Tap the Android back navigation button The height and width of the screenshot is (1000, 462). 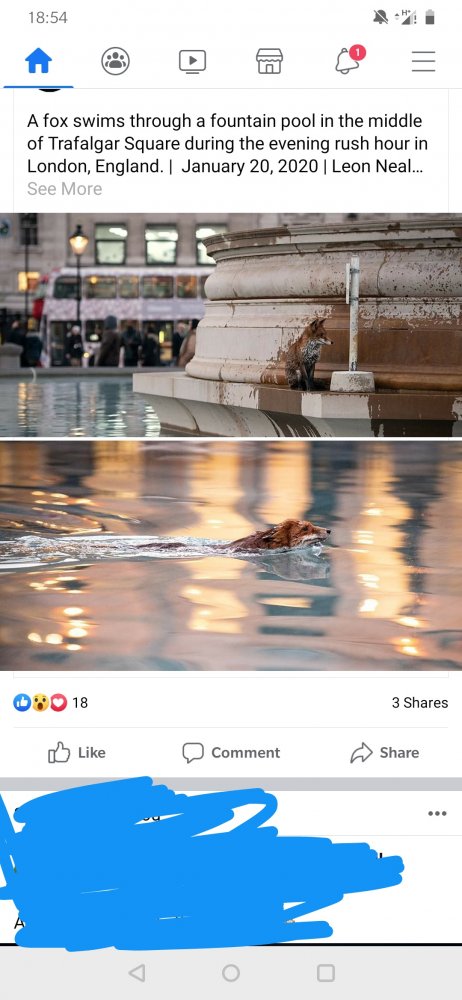tap(137, 973)
